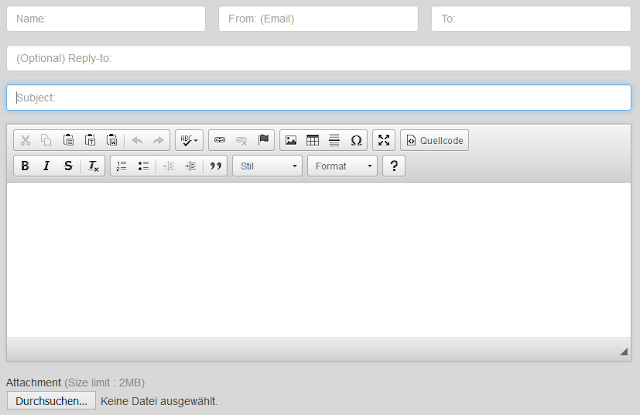The image size is (640, 415).
Task: Click the Name input field
Action: tap(106, 19)
